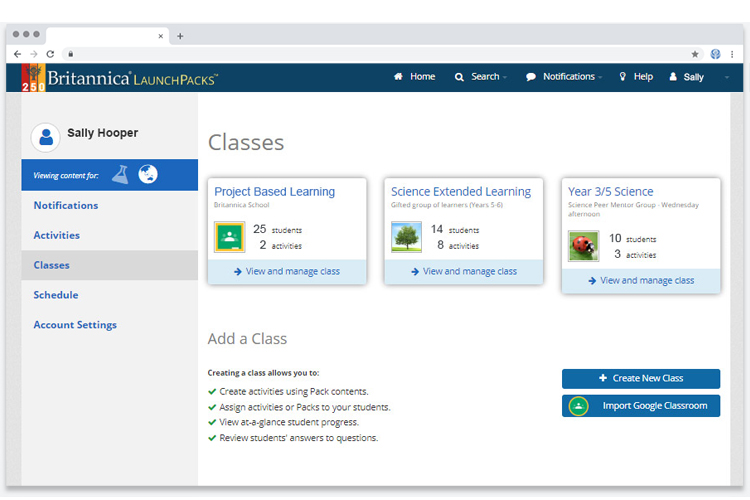This screenshot has height=500, width=750.
Task: Open the Sally user menu
Action: pos(686,77)
